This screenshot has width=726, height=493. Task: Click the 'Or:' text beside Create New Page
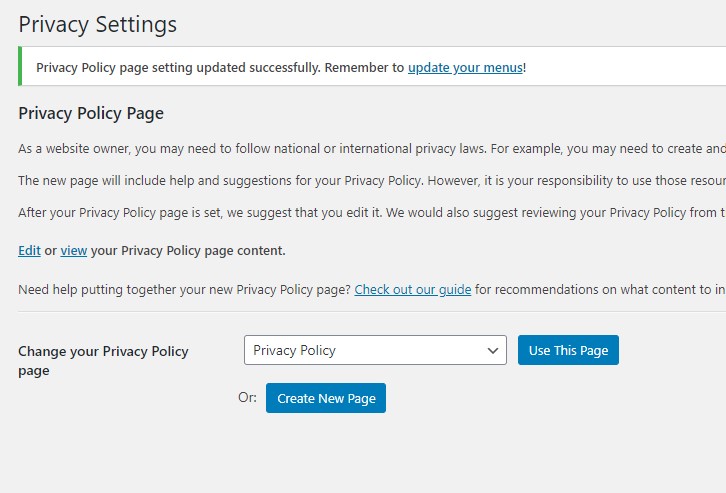pos(247,397)
